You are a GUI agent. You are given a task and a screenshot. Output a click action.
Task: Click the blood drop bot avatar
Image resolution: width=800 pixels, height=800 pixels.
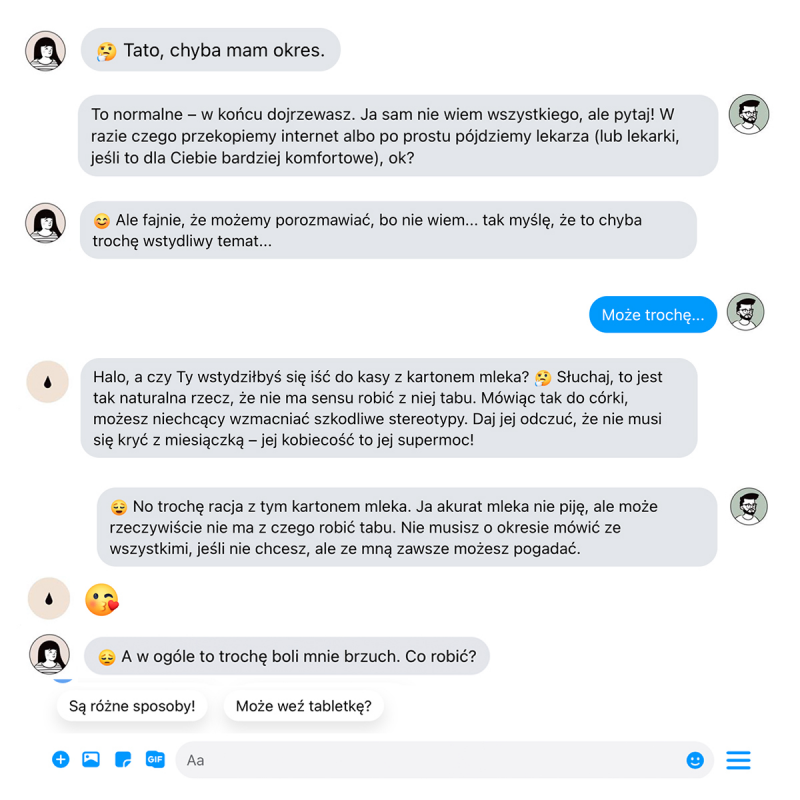[46, 381]
